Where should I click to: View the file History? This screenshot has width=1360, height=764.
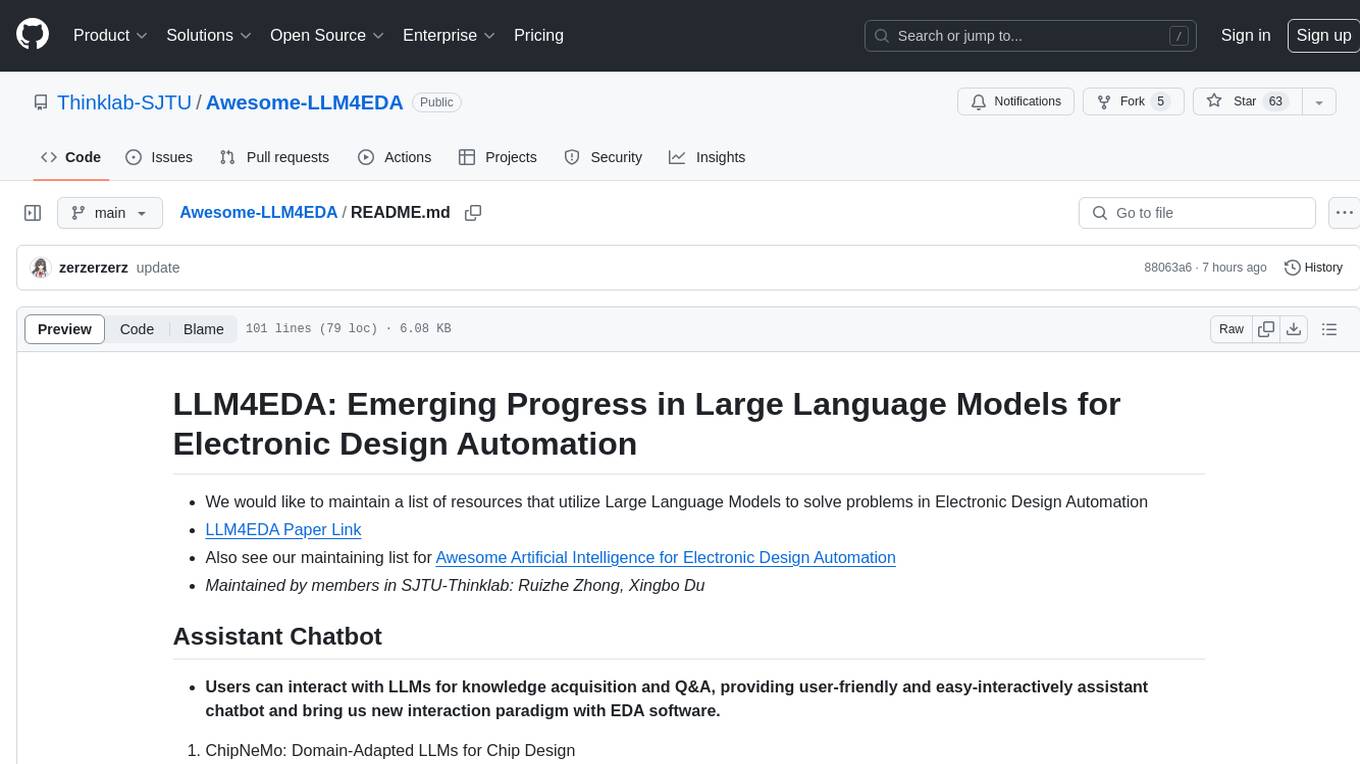(1313, 268)
